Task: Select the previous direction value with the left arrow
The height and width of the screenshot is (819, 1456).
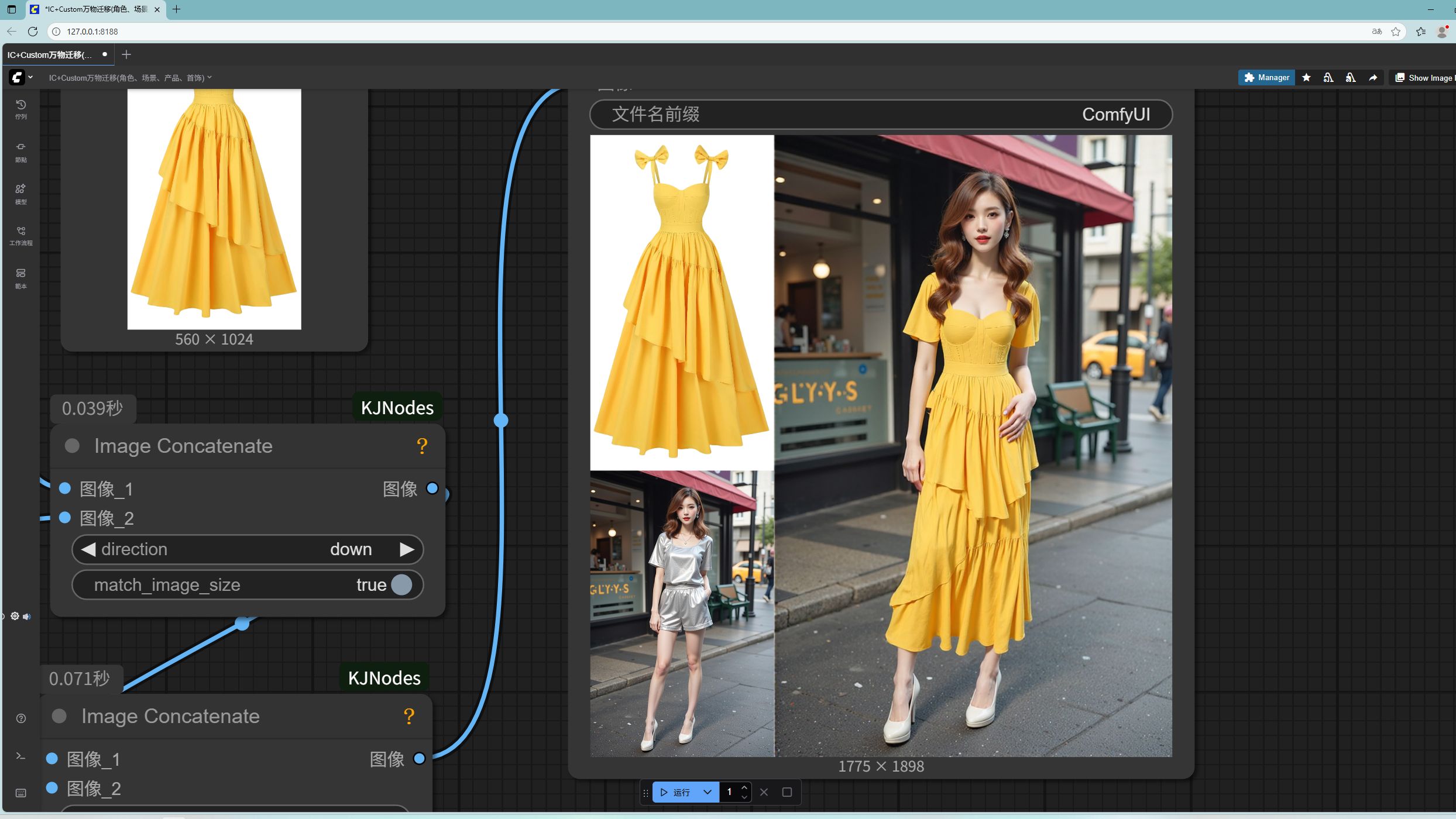Action: pyautogui.click(x=88, y=549)
